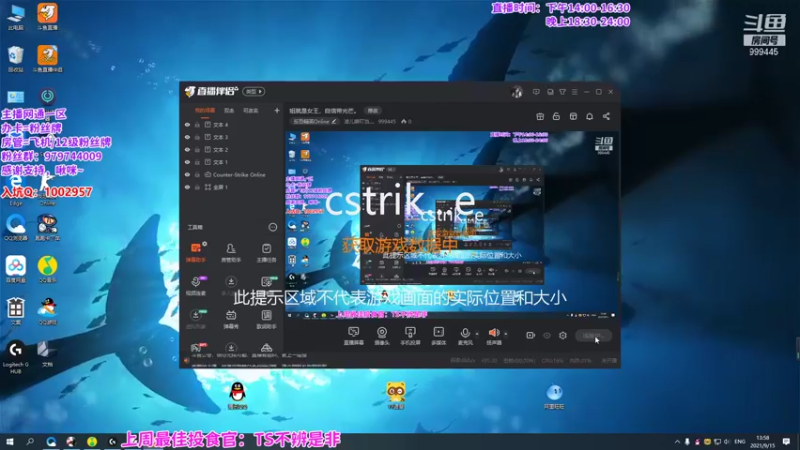The image size is (800, 450).
Task: Toggle visibility of the 文本 4 source
Action: (x=187, y=124)
